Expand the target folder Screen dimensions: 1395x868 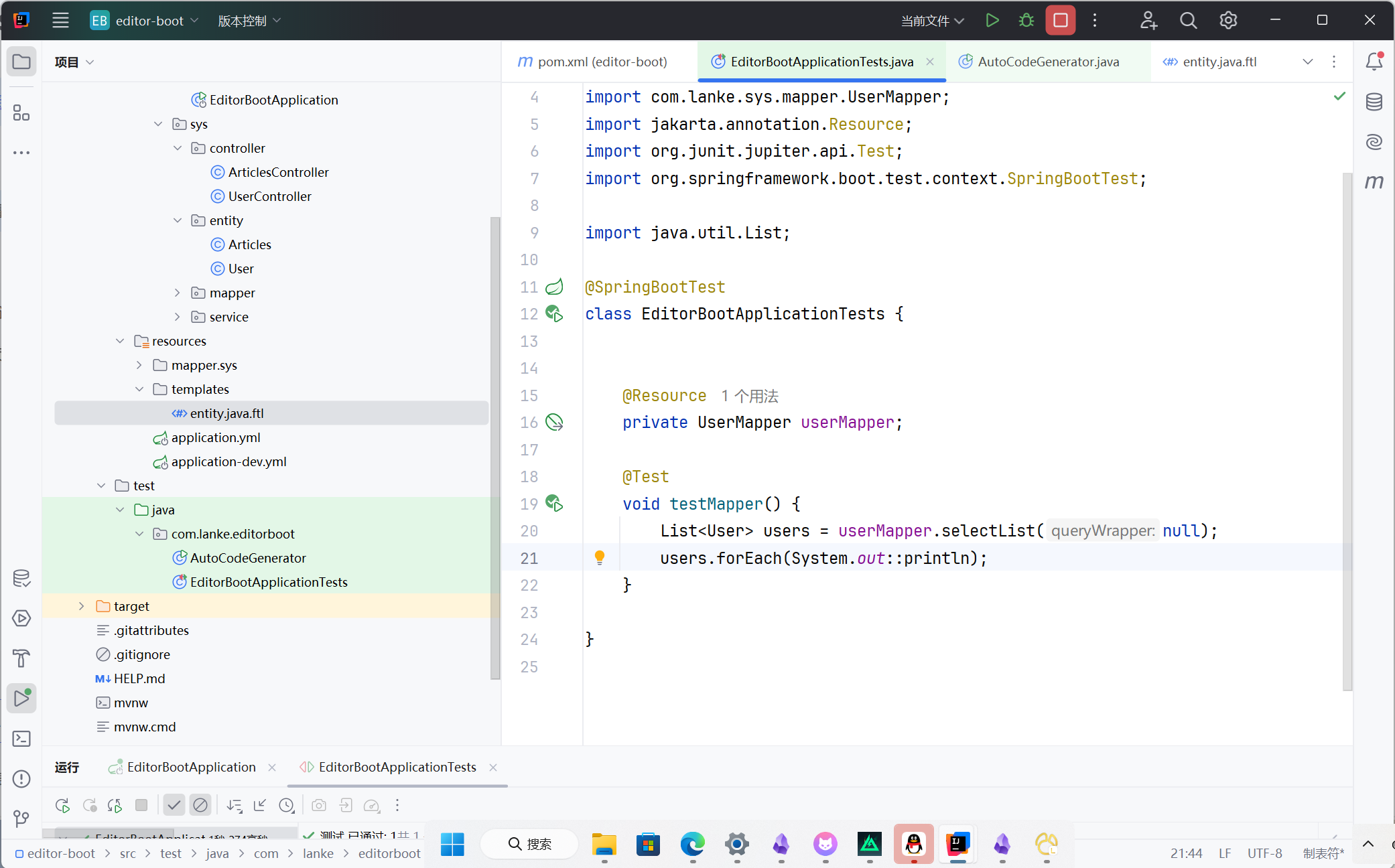coord(82,606)
